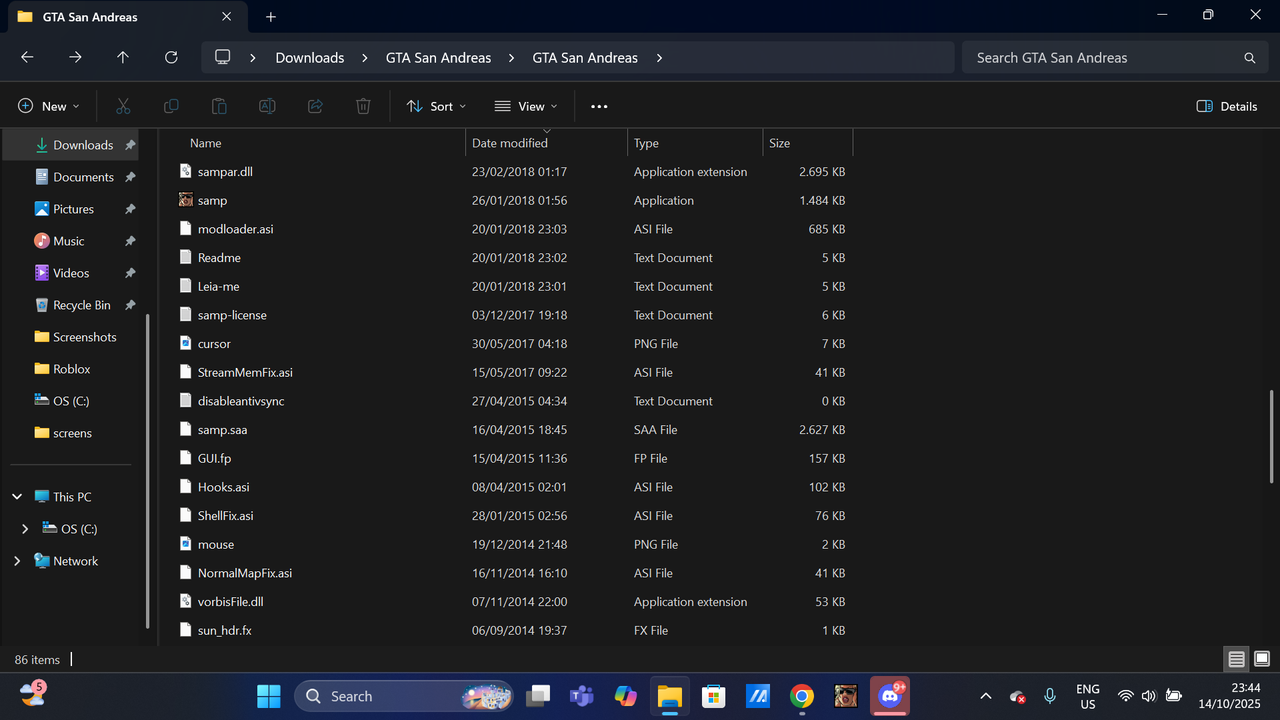1280x720 pixels.
Task: Switch to large thumbnails view layout
Action: pyautogui.click(x=1262, y=659)
